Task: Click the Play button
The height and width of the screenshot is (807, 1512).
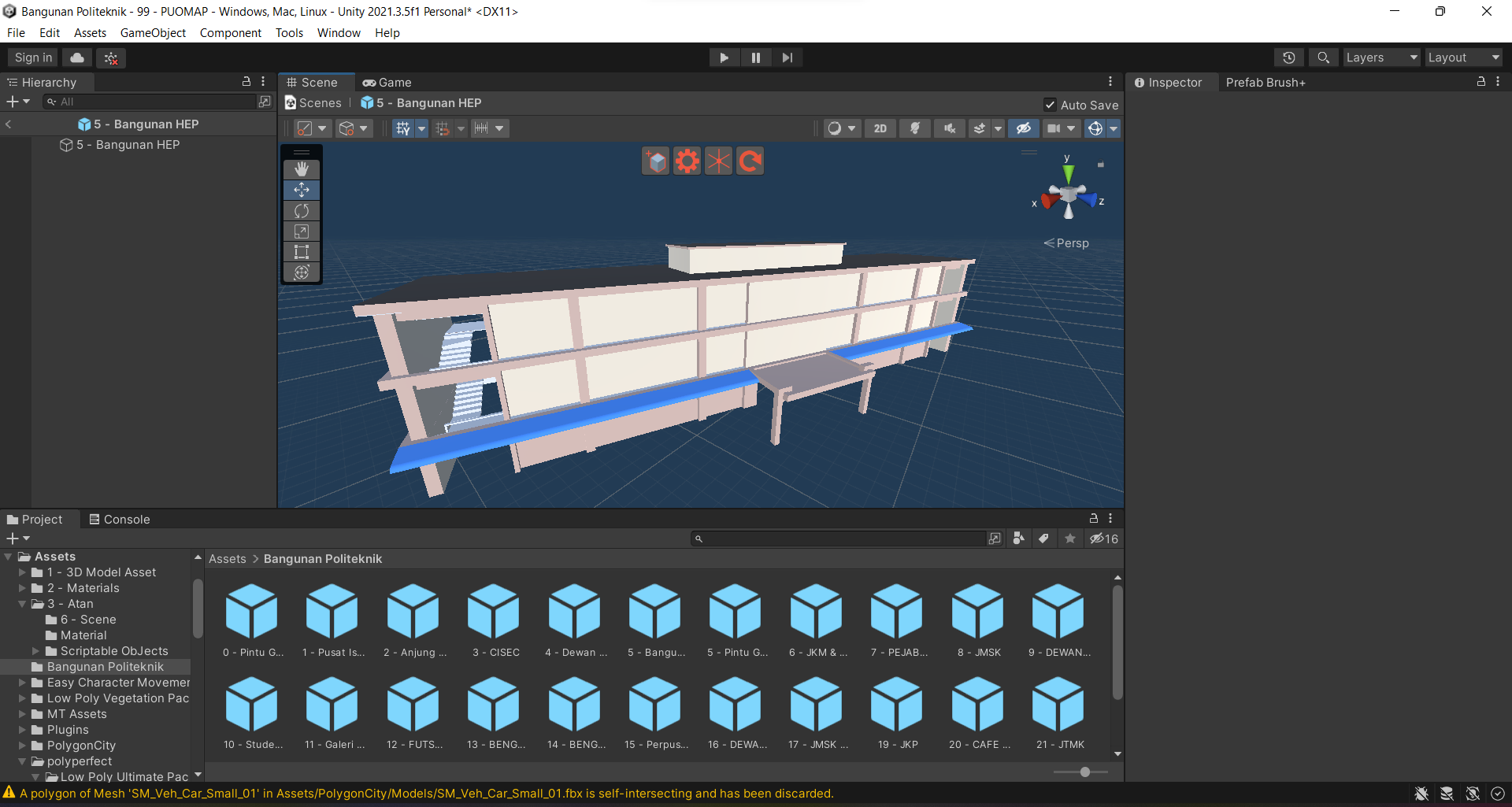Action: [x=724, y=57]
